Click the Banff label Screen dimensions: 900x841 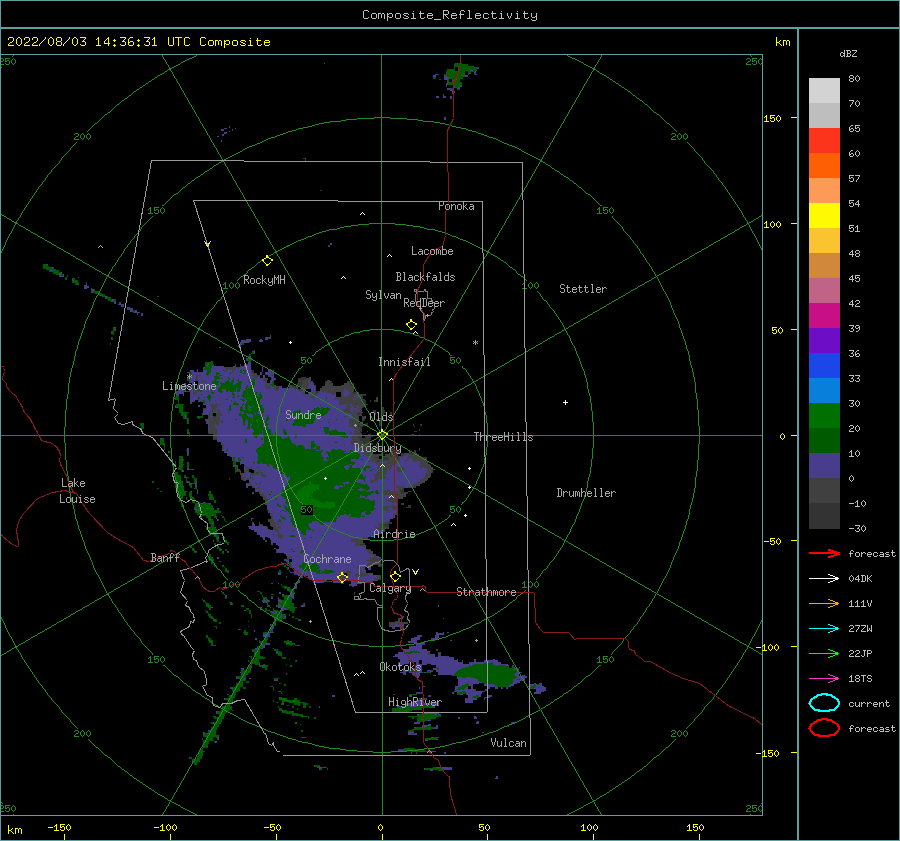tap(165, 557)
